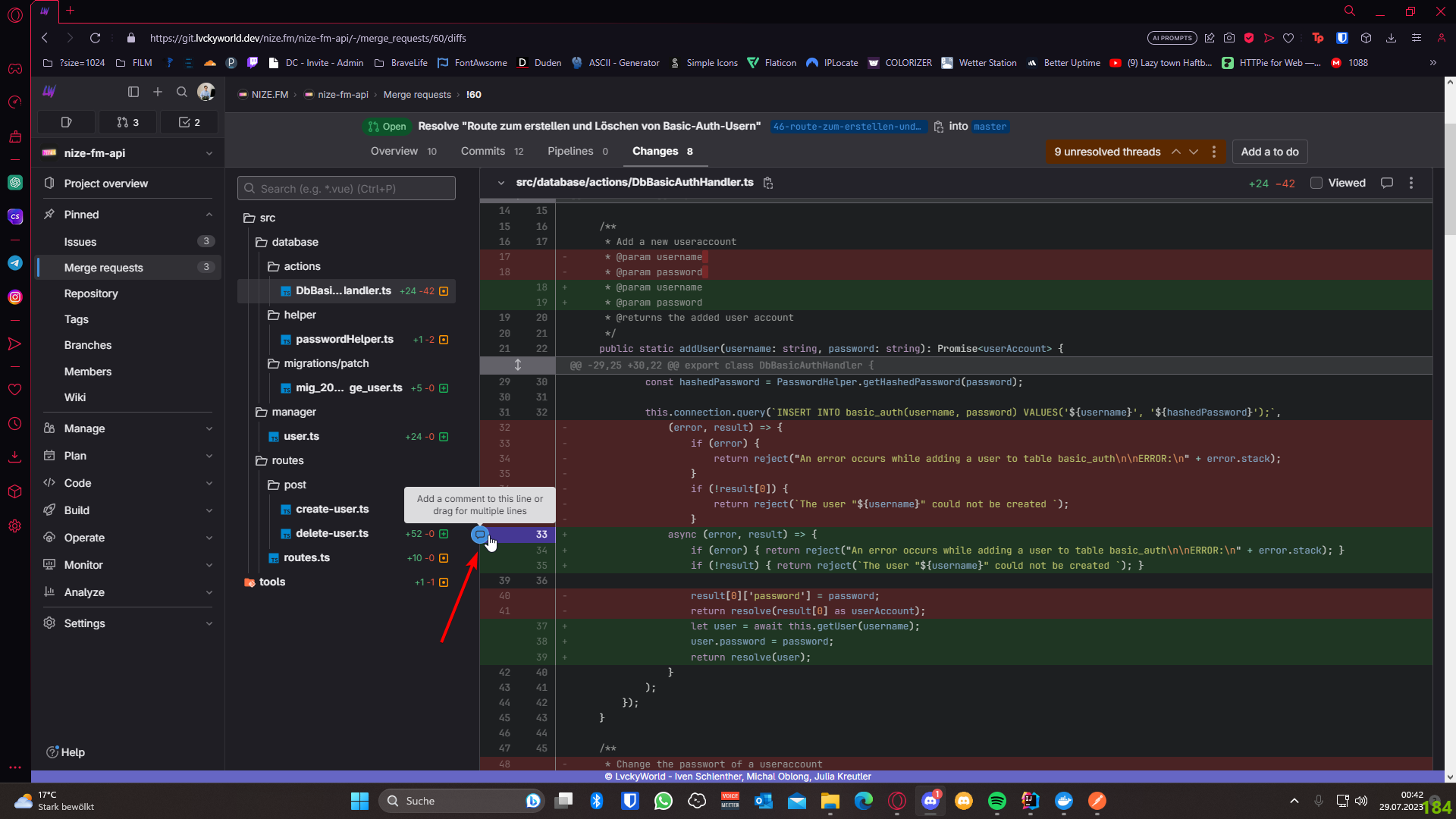Viewport: 1456px width, 819px height.
Task: Copy the DbBasicAuthHandler.ts file path
Action: click(x=768, y=183)
